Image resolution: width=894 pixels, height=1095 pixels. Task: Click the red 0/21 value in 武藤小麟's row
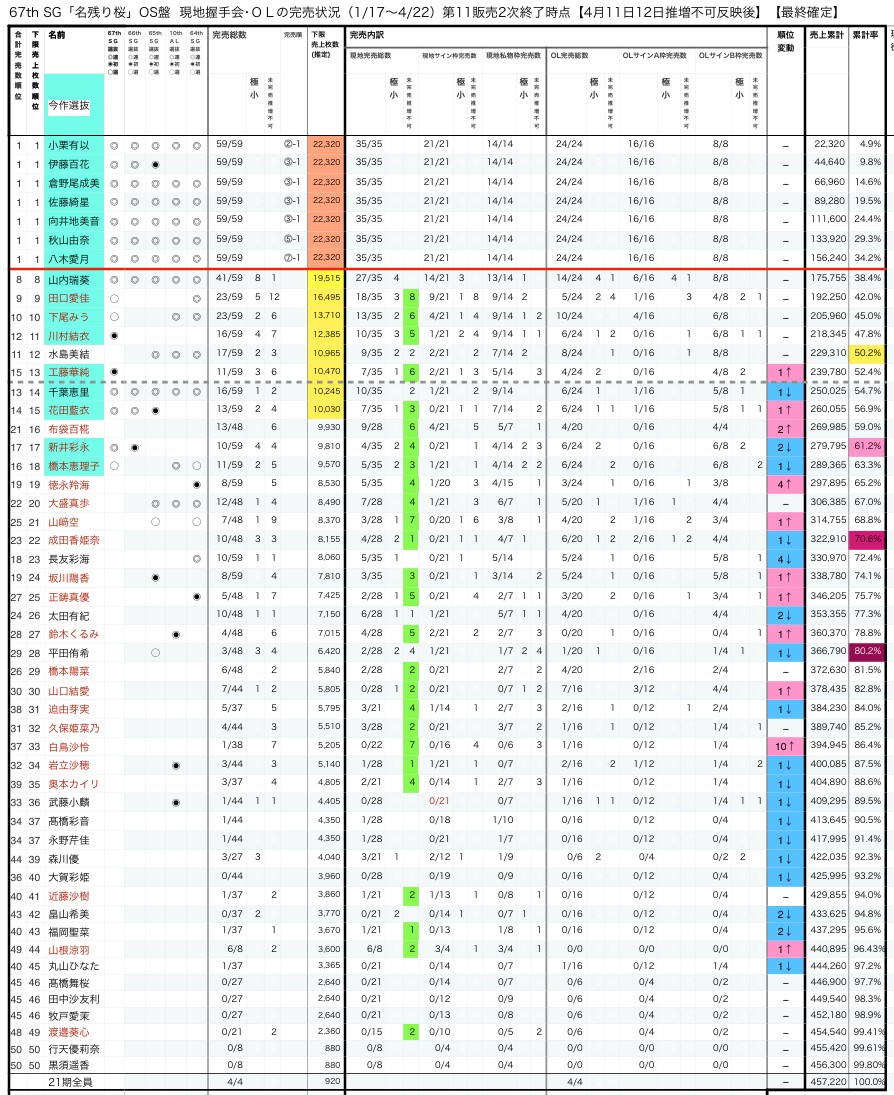click(x=438, y=802)
